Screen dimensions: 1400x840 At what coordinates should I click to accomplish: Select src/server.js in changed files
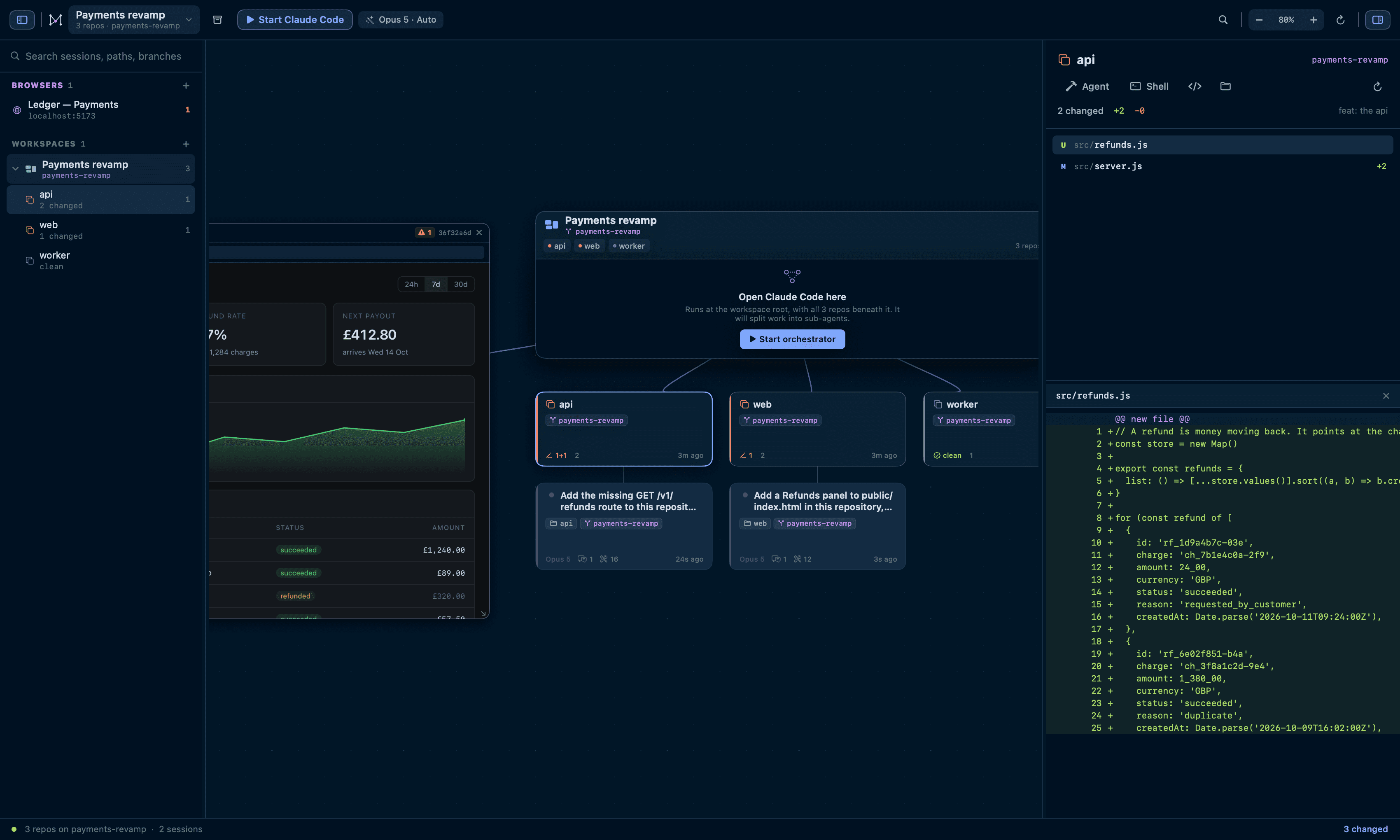(x=1222, y=166)
